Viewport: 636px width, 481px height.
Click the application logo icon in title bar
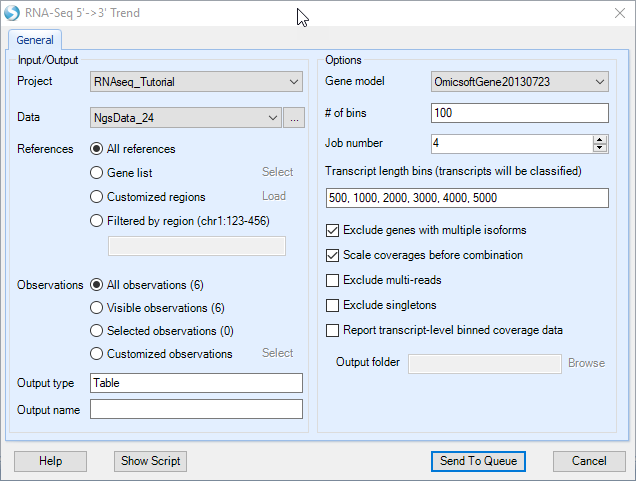coord(12,13)
